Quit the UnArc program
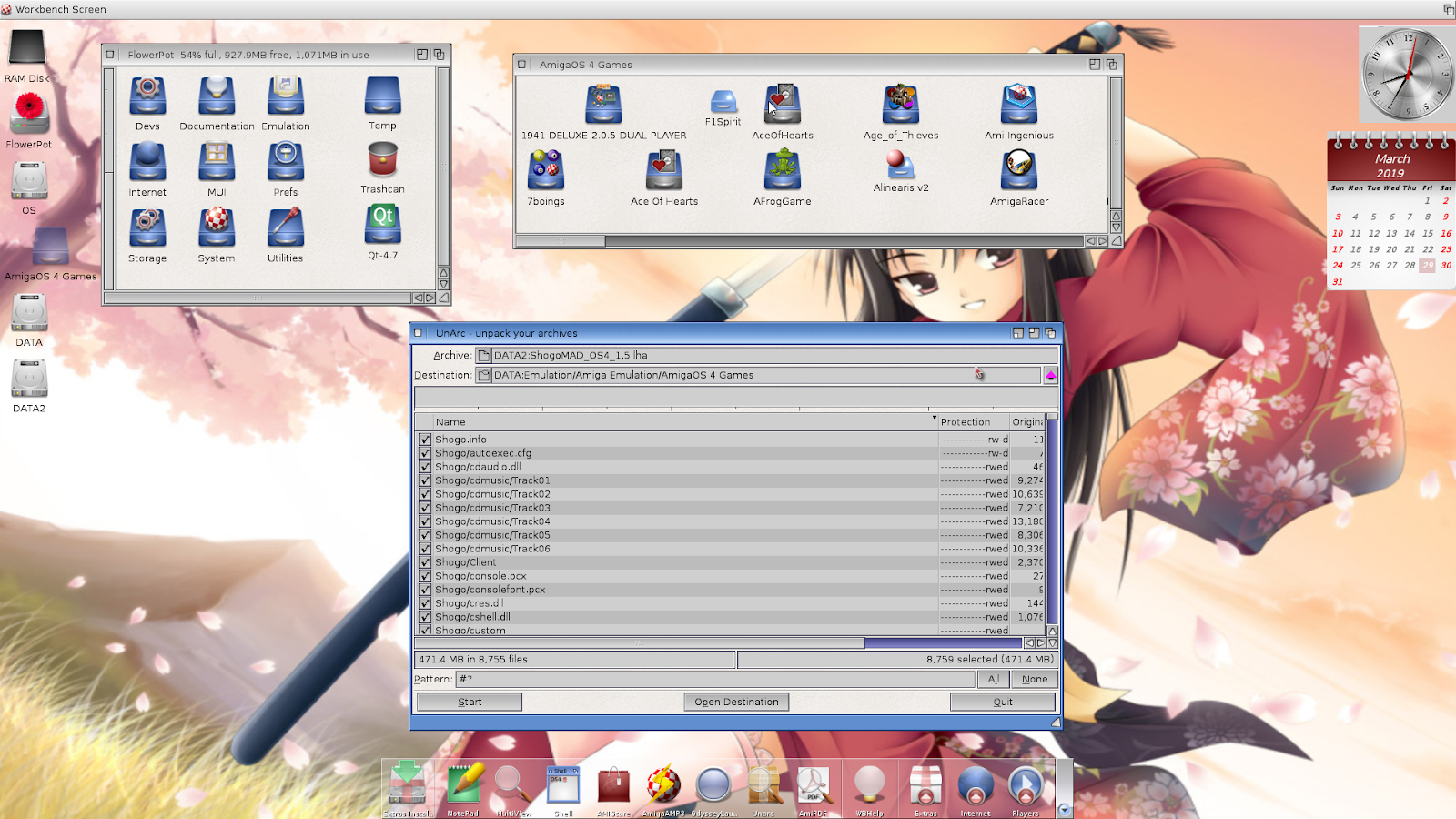The width and height of the screenshot is (1456, 819). tap(1003, 702)
